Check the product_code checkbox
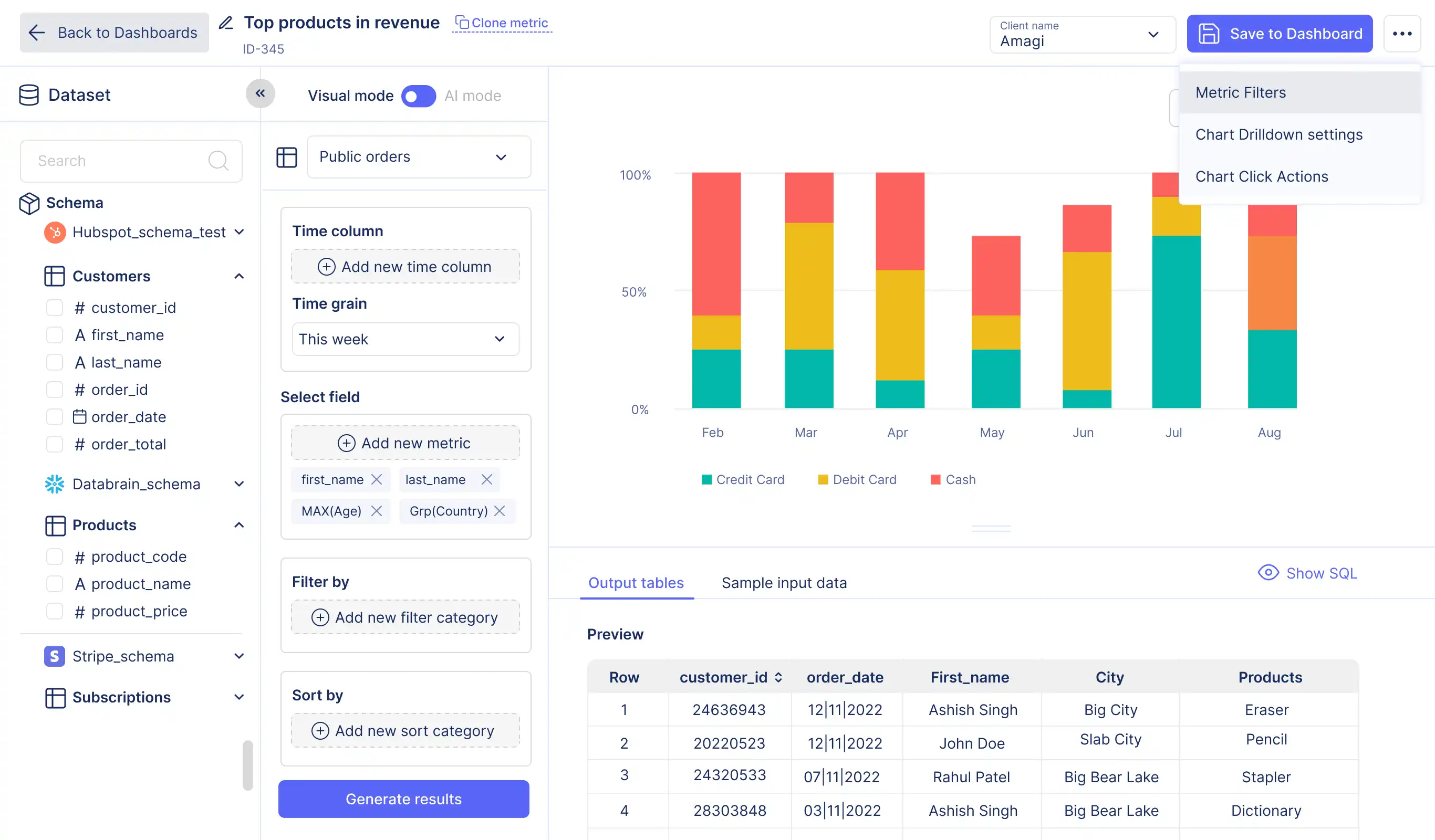Viewport: 1435px width, 840px height. 55,556
